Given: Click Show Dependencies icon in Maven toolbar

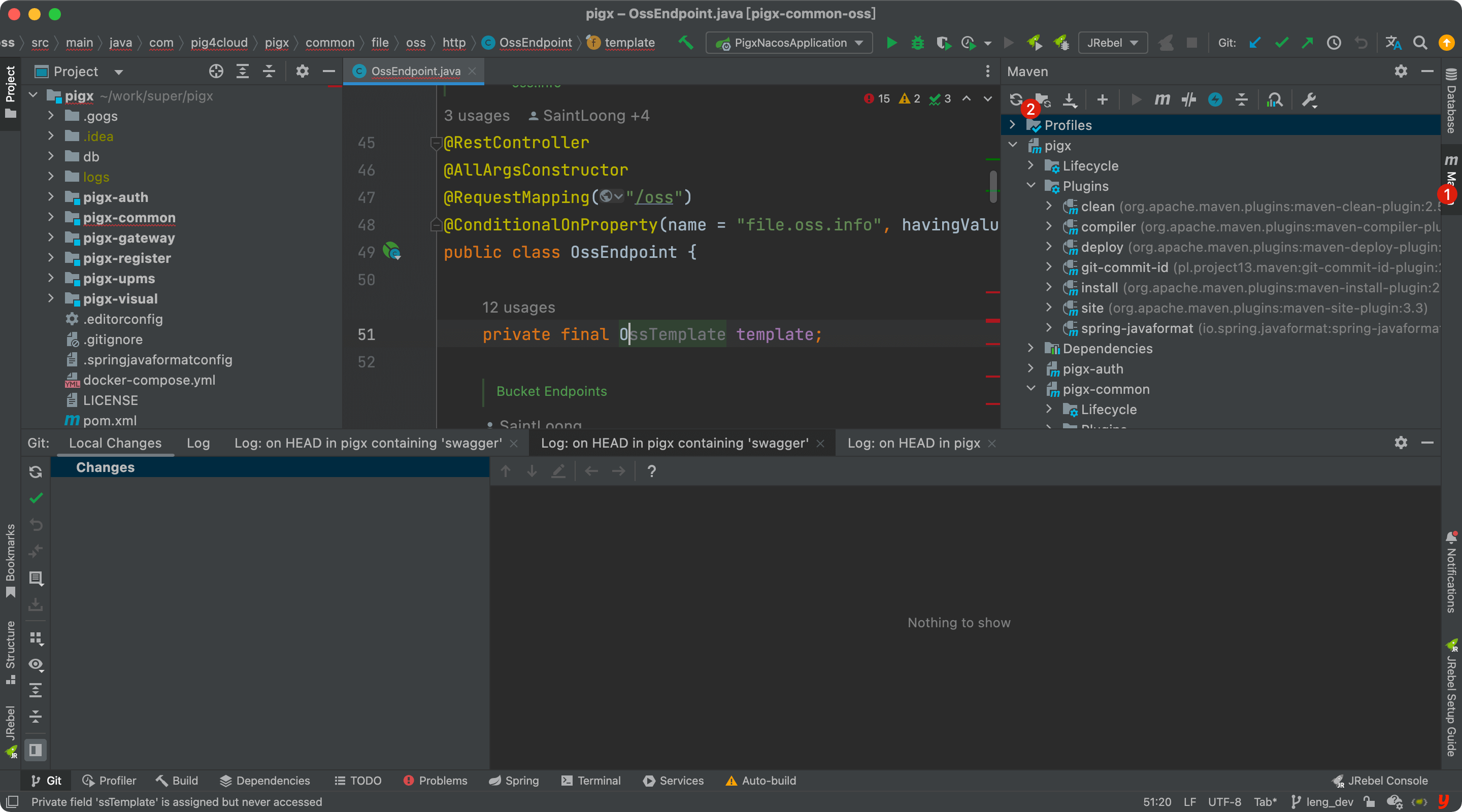Looking at the screenshot, I should [1274, 100].
